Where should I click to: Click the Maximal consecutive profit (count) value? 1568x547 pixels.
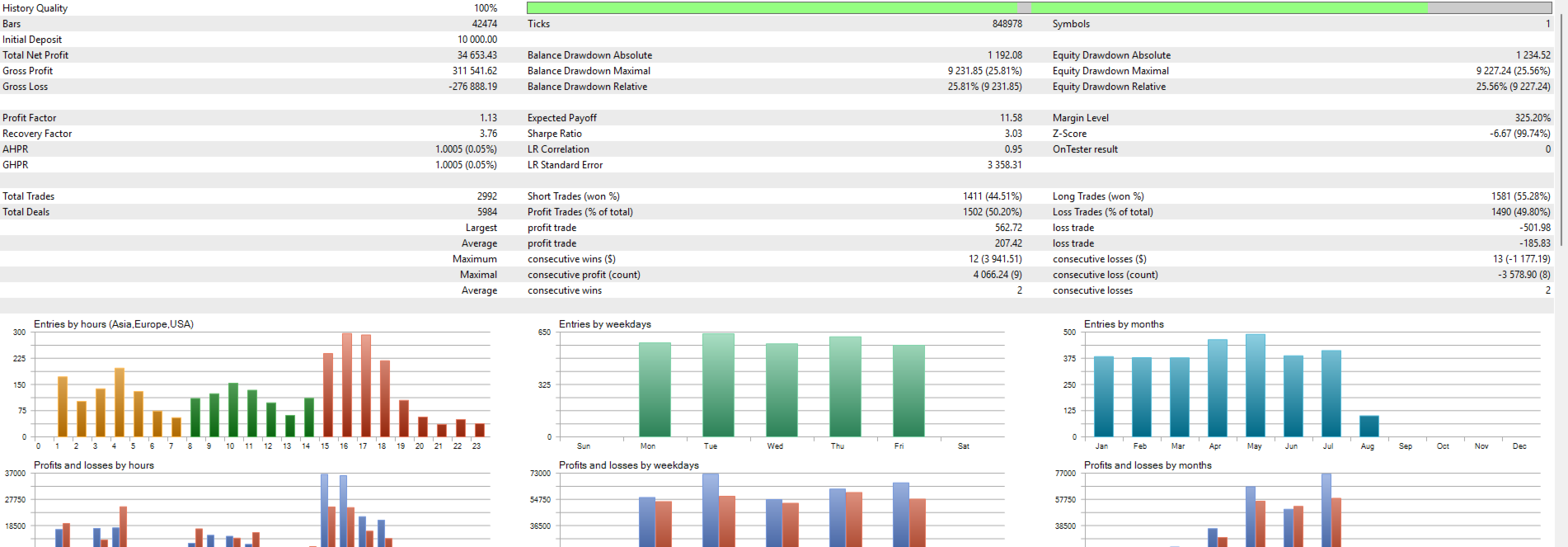coord(998,275)
